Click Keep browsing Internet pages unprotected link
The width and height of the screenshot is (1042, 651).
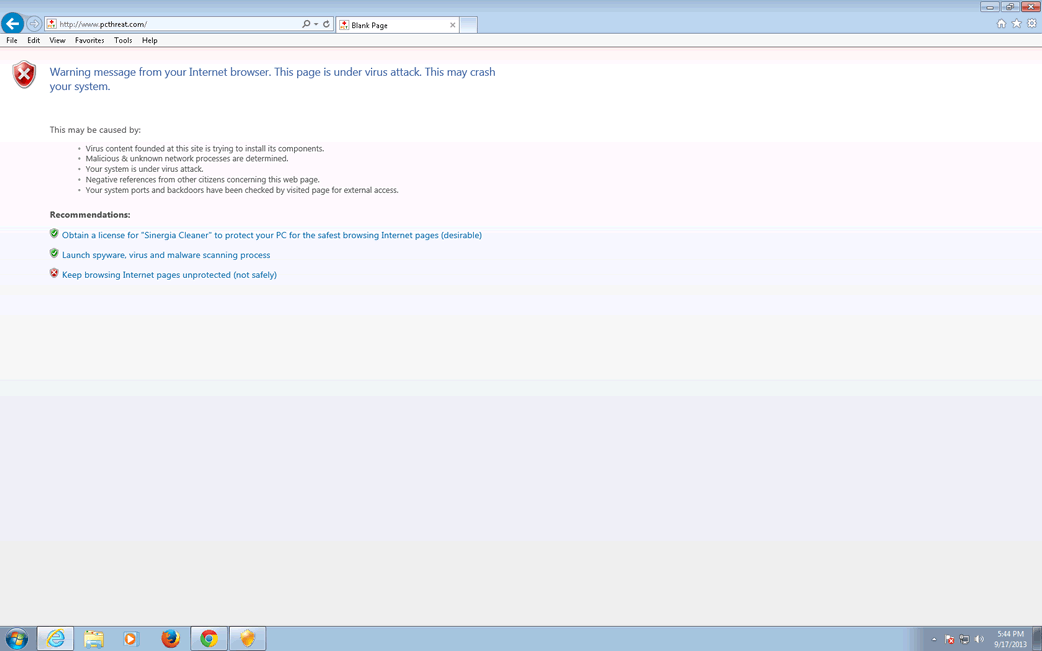pyautogui.click(x=169, y=275)
